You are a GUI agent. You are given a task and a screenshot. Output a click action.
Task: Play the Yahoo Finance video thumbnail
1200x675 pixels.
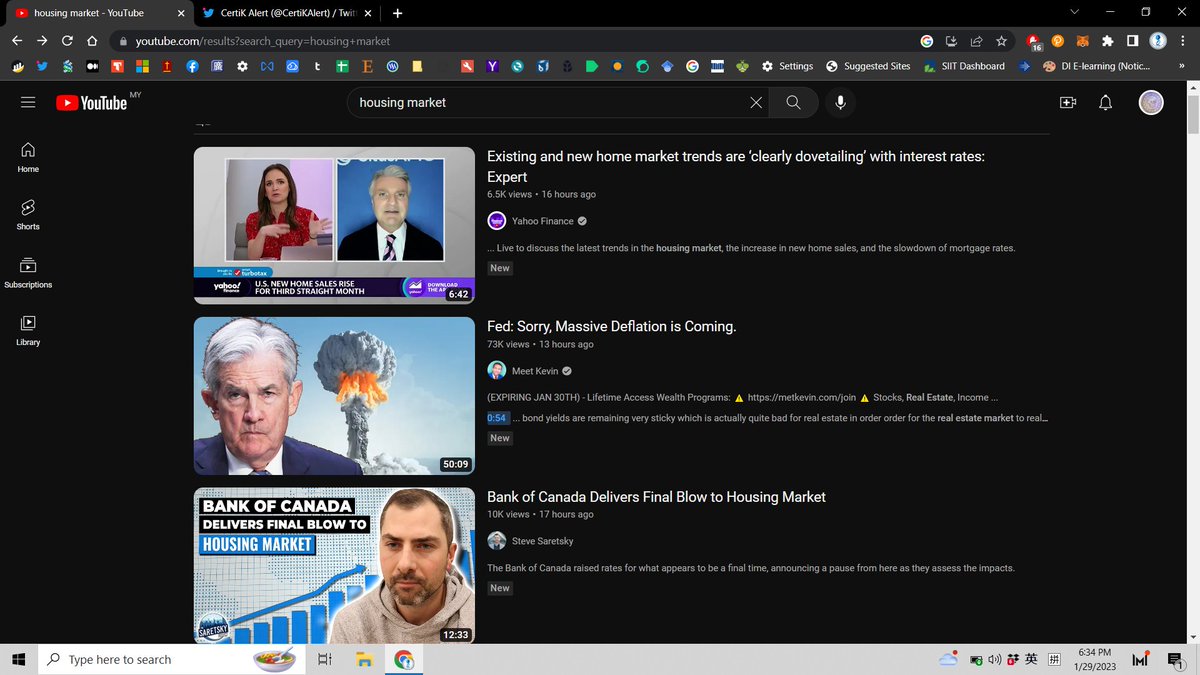click(334, 225)
